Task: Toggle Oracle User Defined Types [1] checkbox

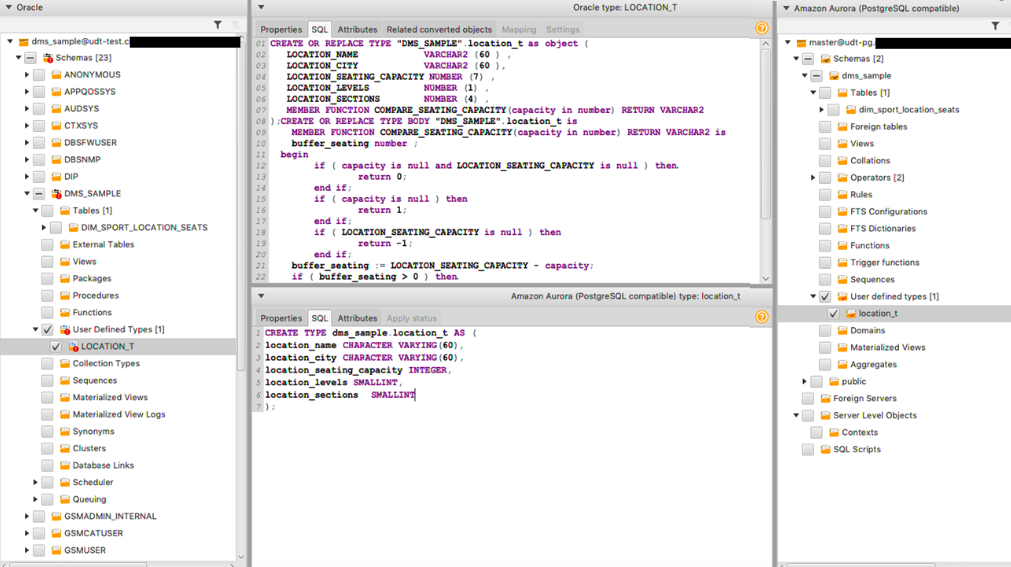Action: [47, 330]
